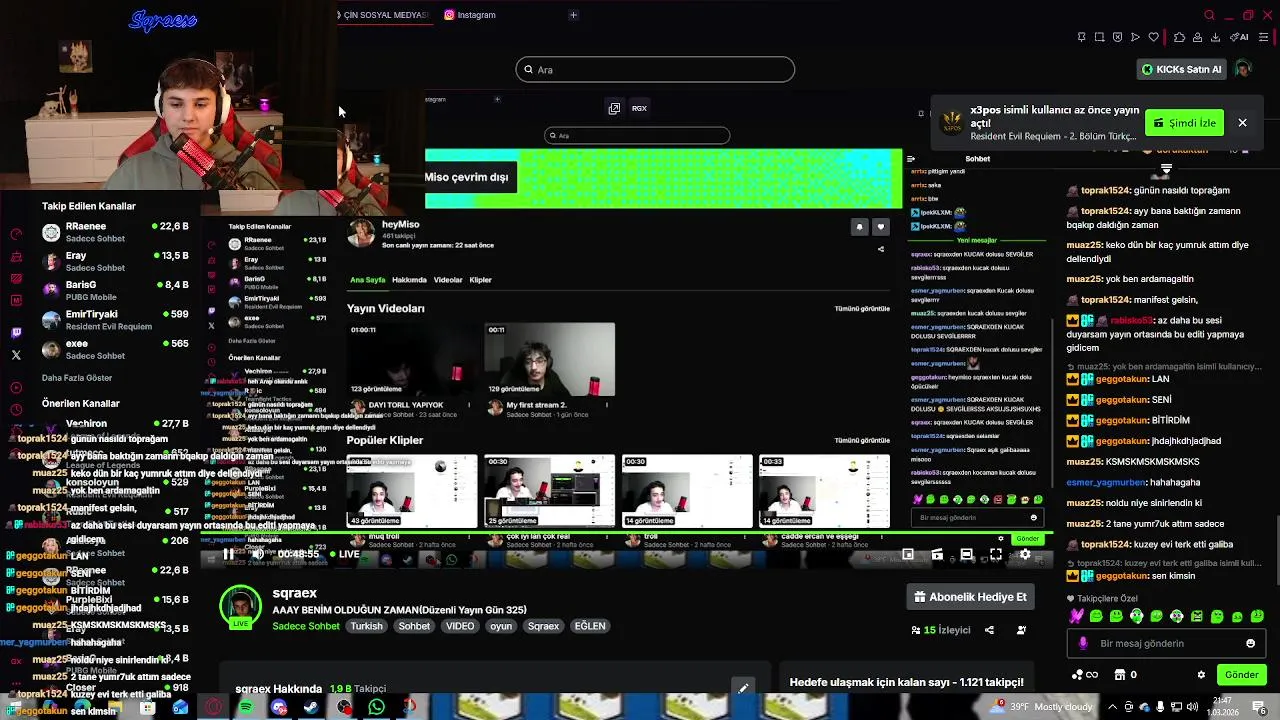Screen dimensions: 1280x720
Task: Open Sadece Sohbet category link
Action: point(306,626)
